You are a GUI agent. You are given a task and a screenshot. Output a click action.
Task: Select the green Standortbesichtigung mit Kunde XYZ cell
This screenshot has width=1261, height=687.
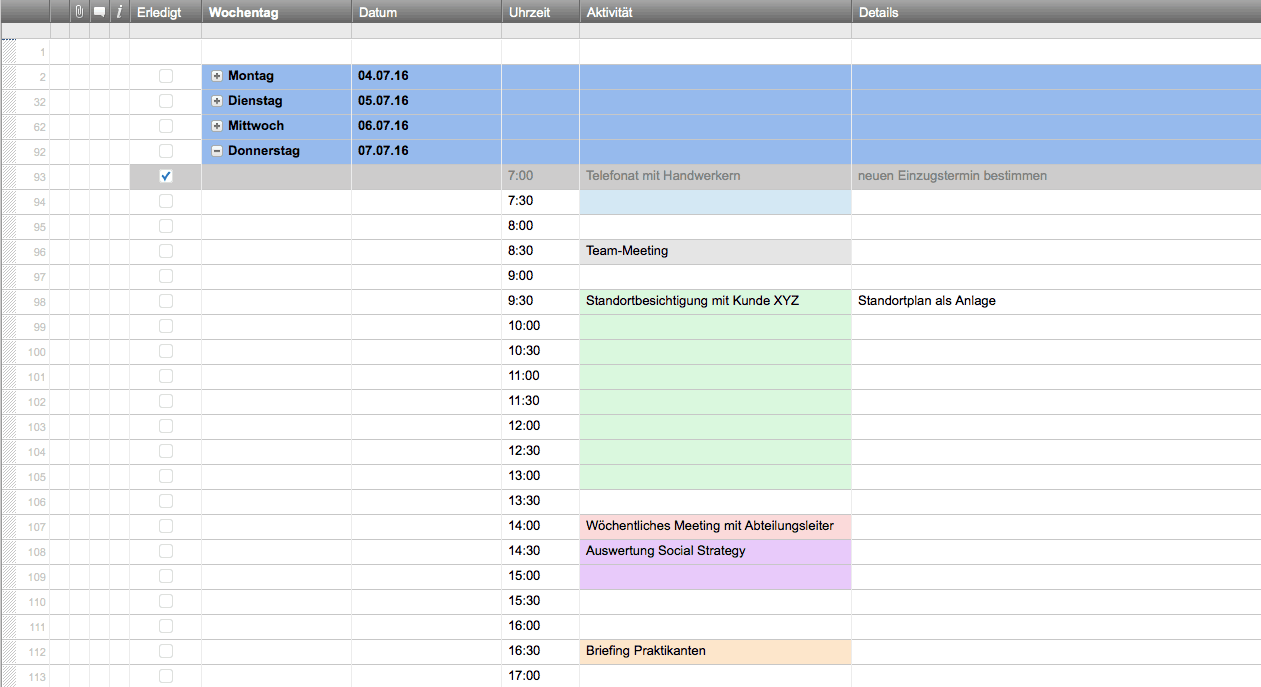point(715,301)
